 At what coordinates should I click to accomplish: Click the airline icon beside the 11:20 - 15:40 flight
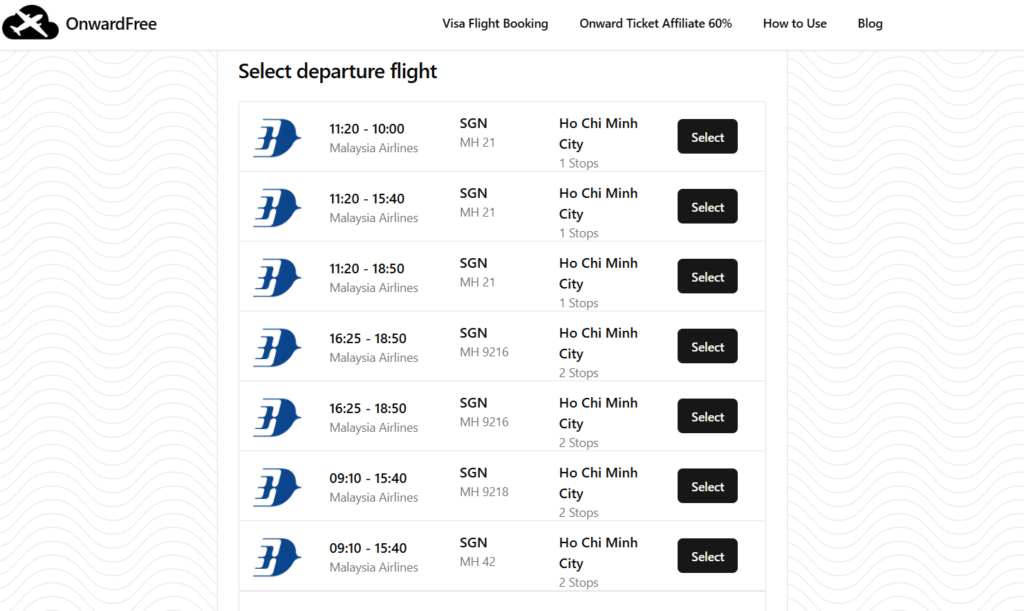(276, 207)
